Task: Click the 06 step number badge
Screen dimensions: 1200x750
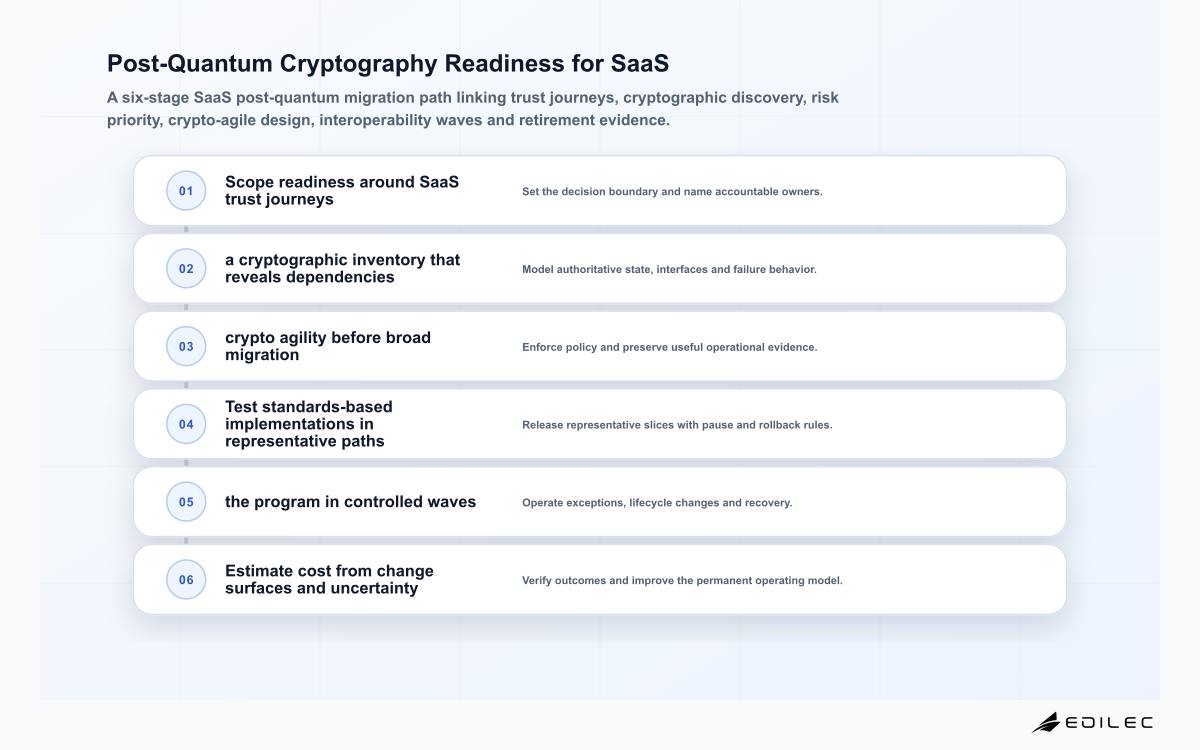Action: click(186, 580)
